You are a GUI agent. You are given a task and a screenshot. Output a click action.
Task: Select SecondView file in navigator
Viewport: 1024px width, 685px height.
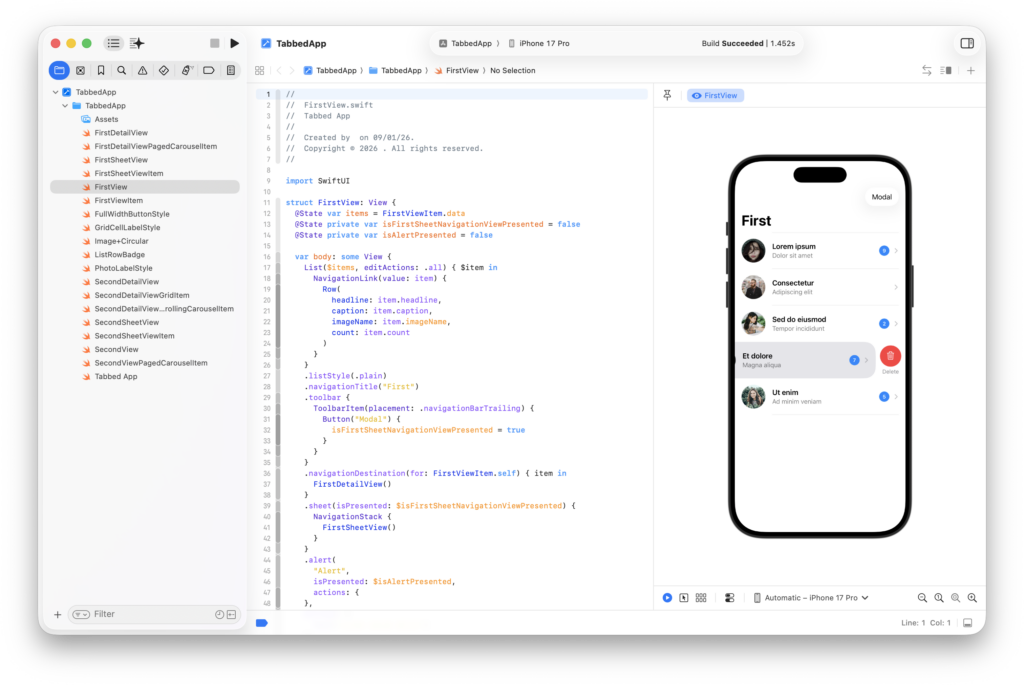point(116,349)
